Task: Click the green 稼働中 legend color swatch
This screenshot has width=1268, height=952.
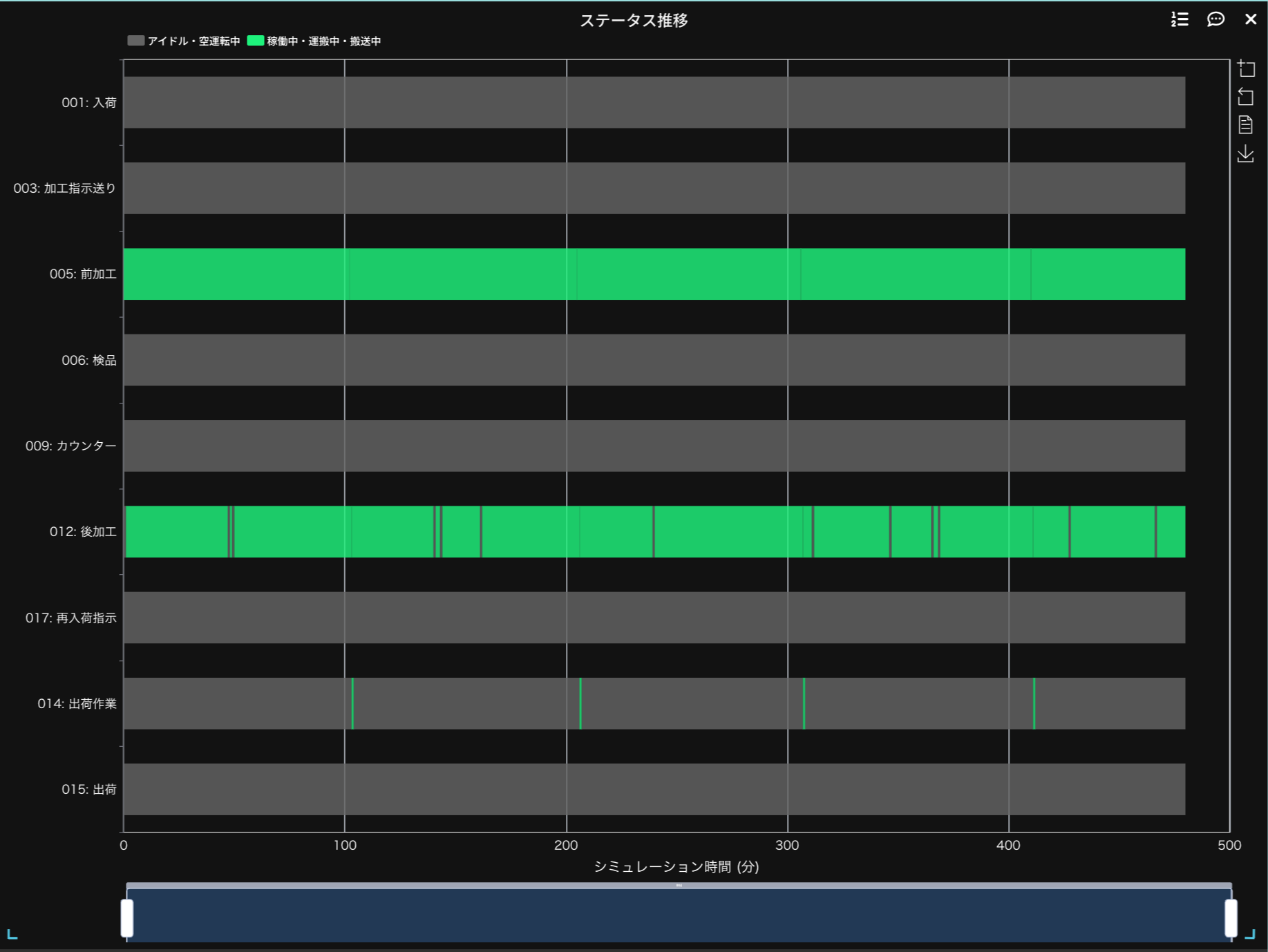Action: pyautogui.click(x=256, y=41)
